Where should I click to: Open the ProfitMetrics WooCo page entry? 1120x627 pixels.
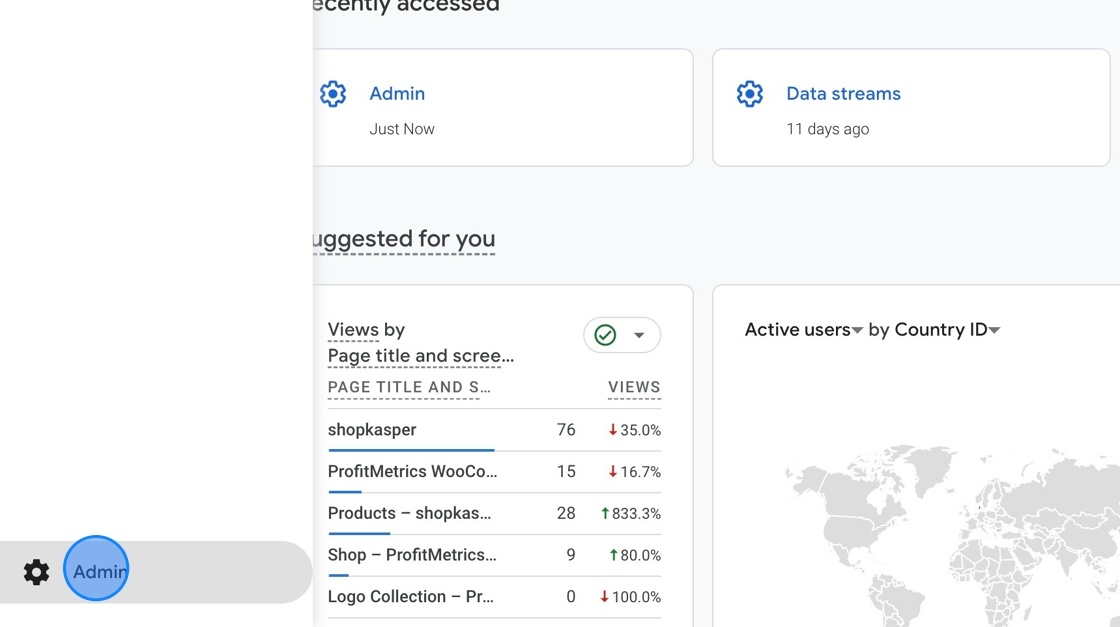[412, 471]
